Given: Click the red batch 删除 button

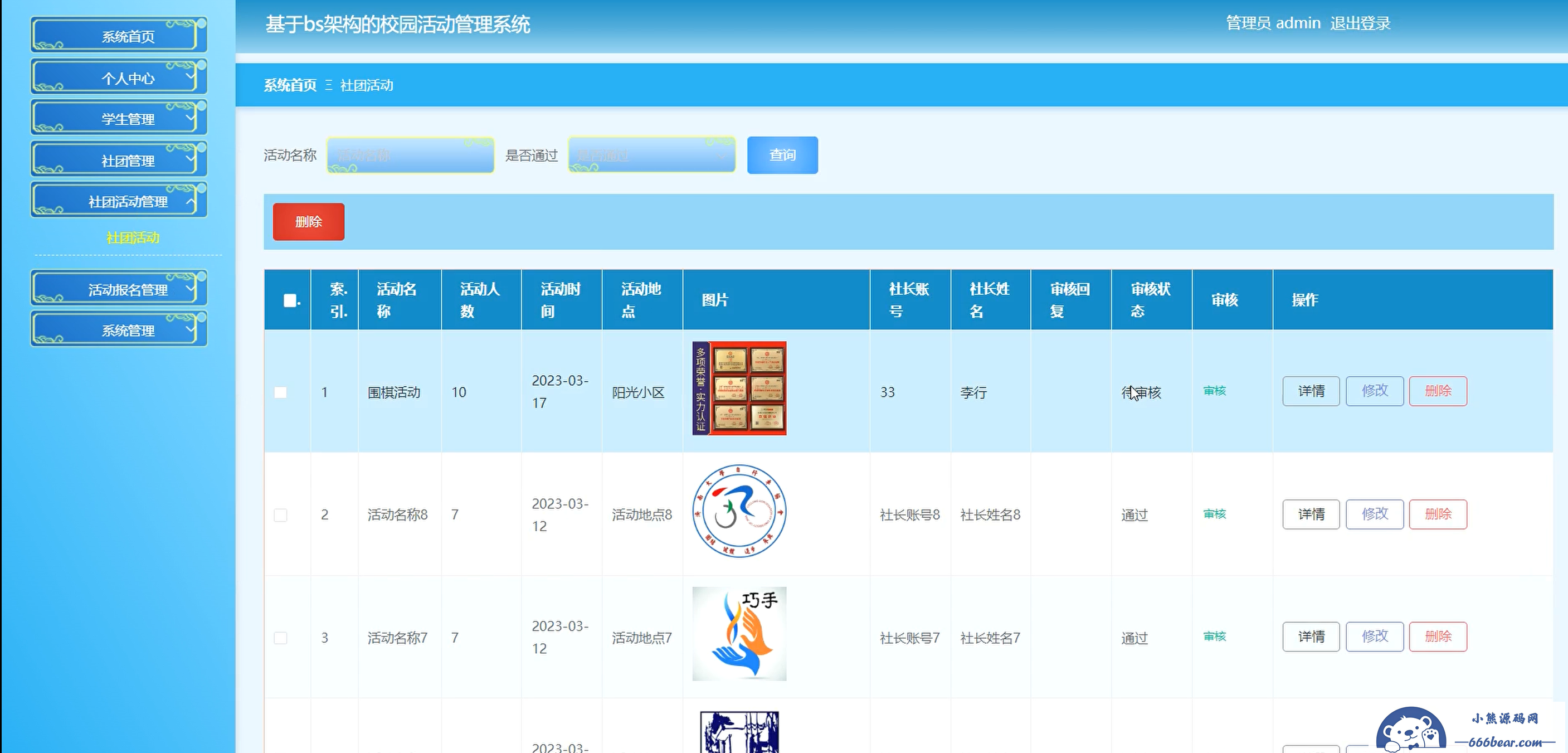Looking at the screenshot, I should tap(308, 222).
